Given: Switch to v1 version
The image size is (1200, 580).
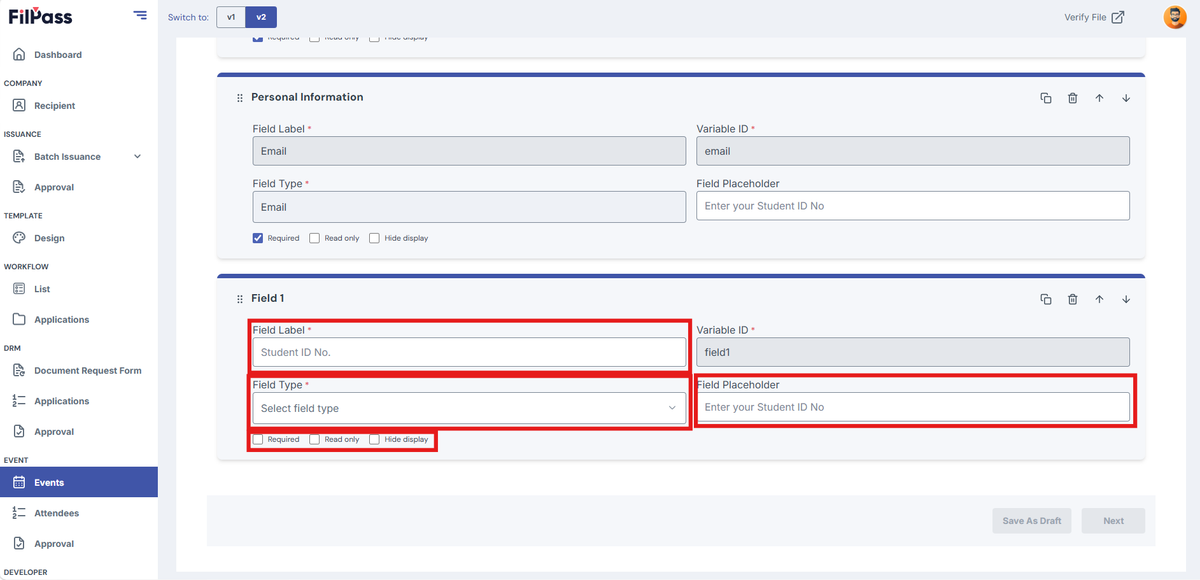Looking at the screenshot, I should (231, 17).
